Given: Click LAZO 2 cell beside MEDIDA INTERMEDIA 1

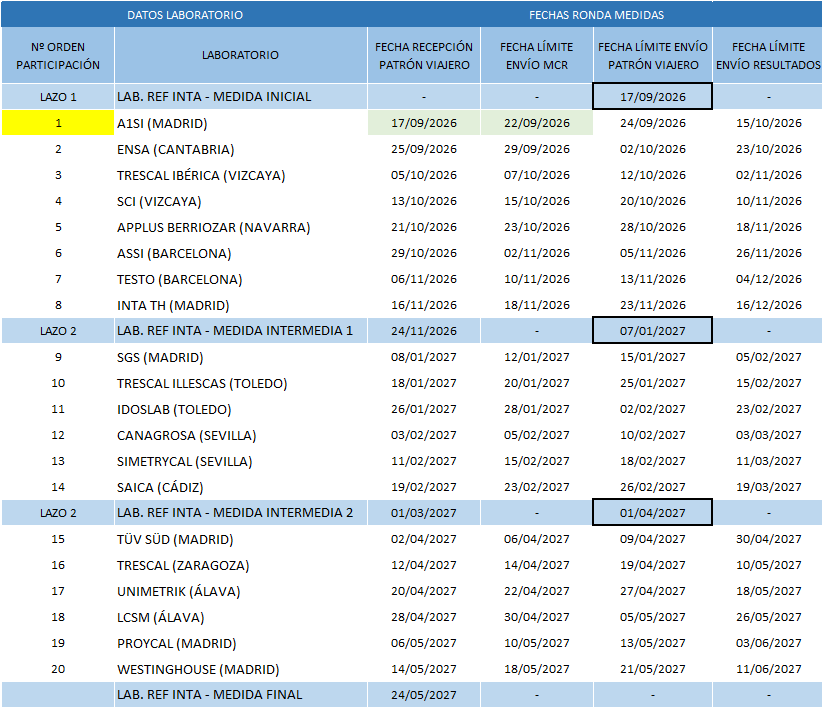Looking at the screenshot, I should click(x=58, y=331).
